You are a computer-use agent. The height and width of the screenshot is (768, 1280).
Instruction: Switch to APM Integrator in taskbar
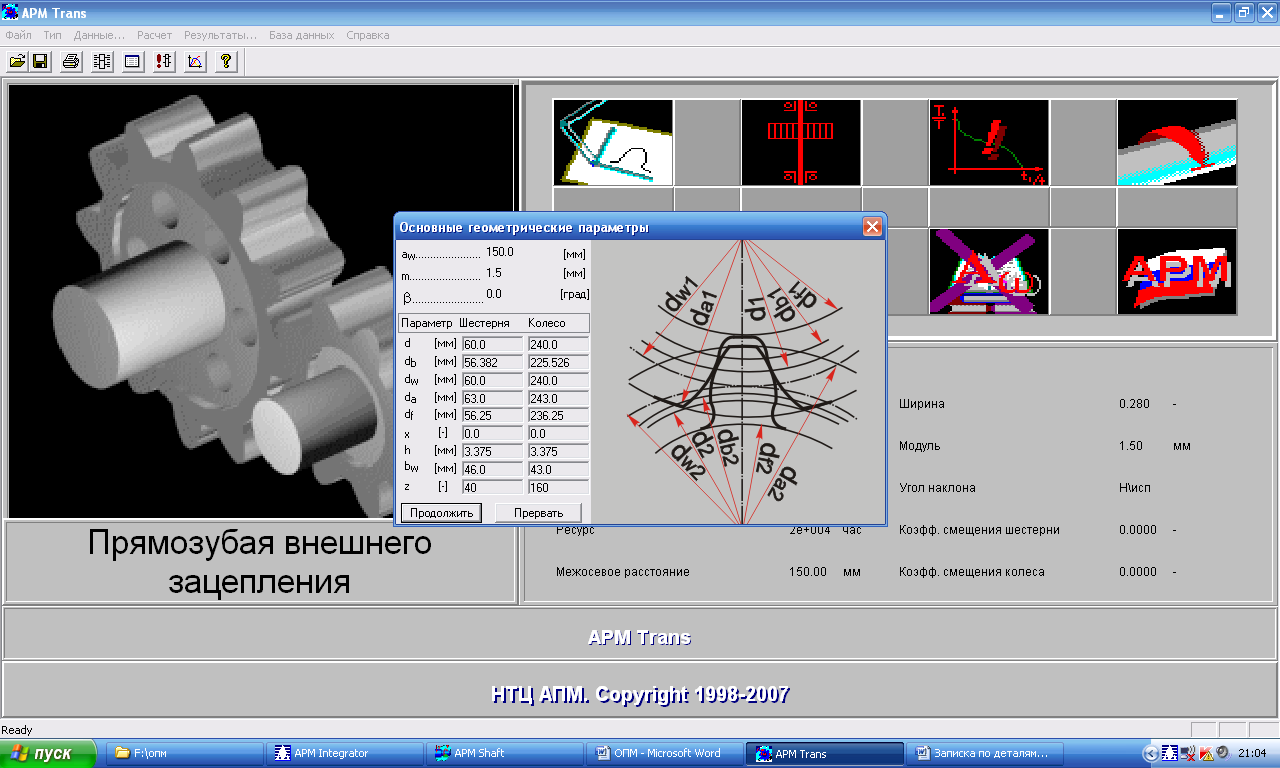click(346, 753)
